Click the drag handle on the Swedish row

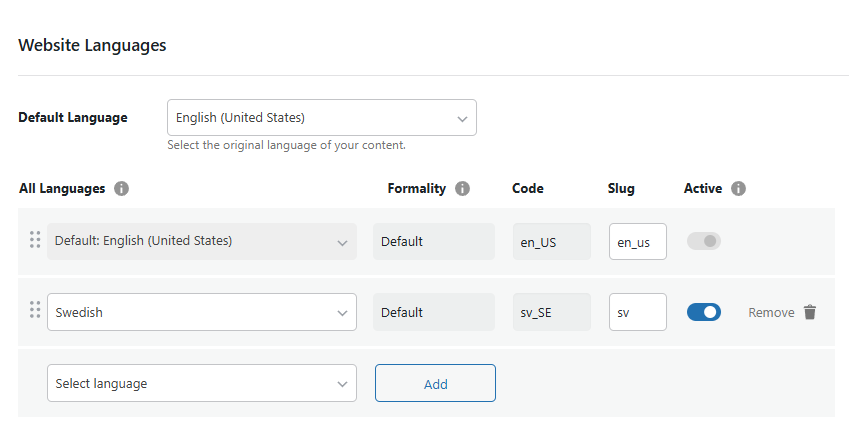[35, 309]
